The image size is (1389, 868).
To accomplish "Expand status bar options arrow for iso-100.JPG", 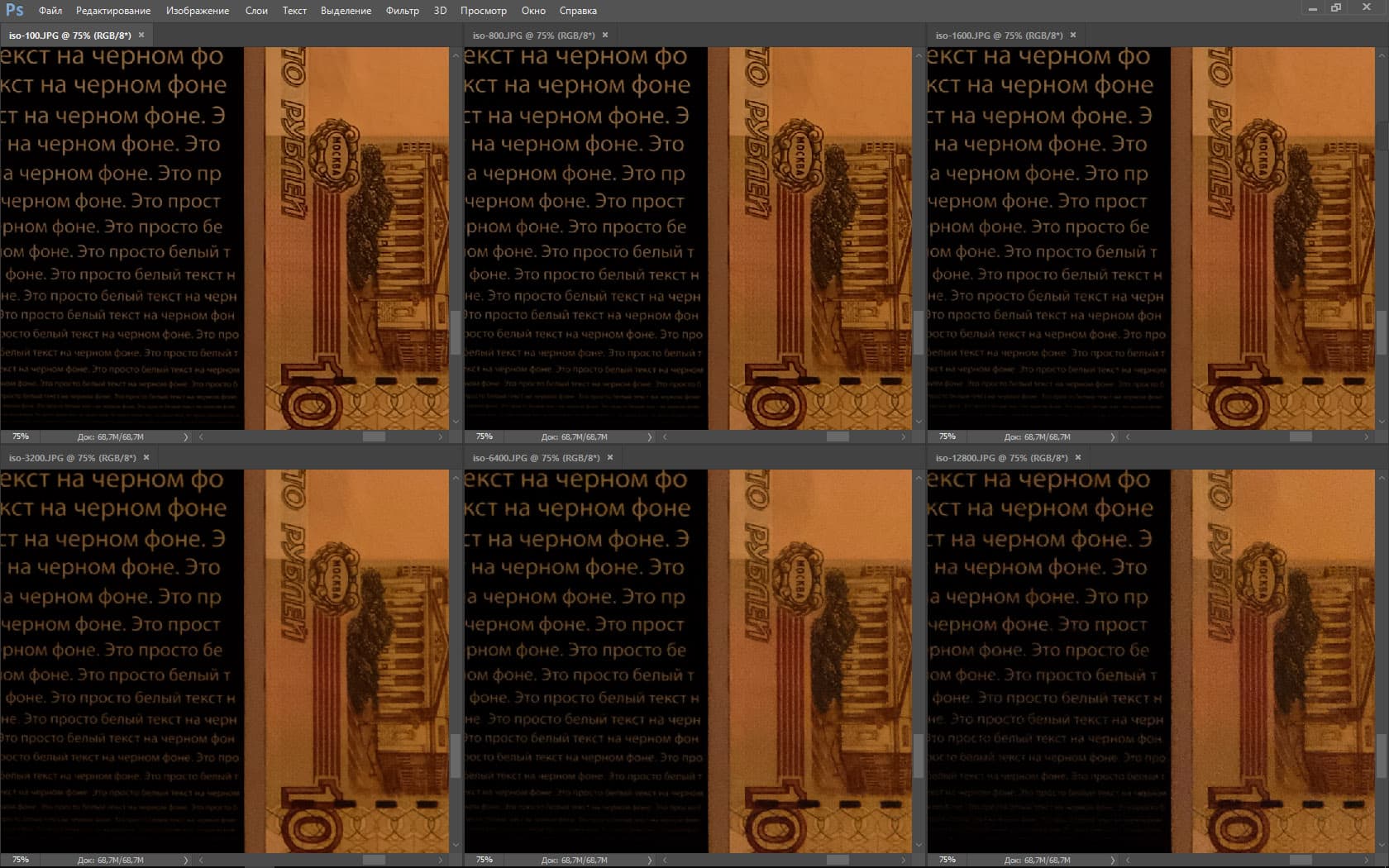I will pos(185,436).
